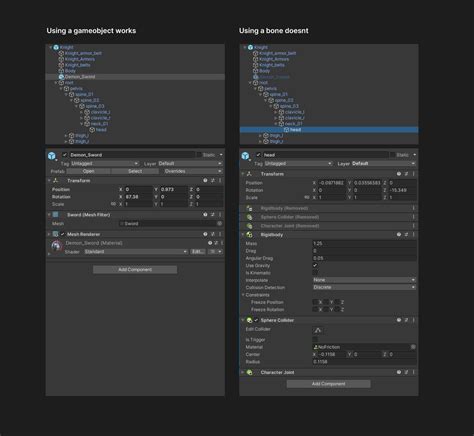Screen dimensions: 474x436
Task: Click the Edit button beside Shader dropdown
Action: tap(197, 251)
